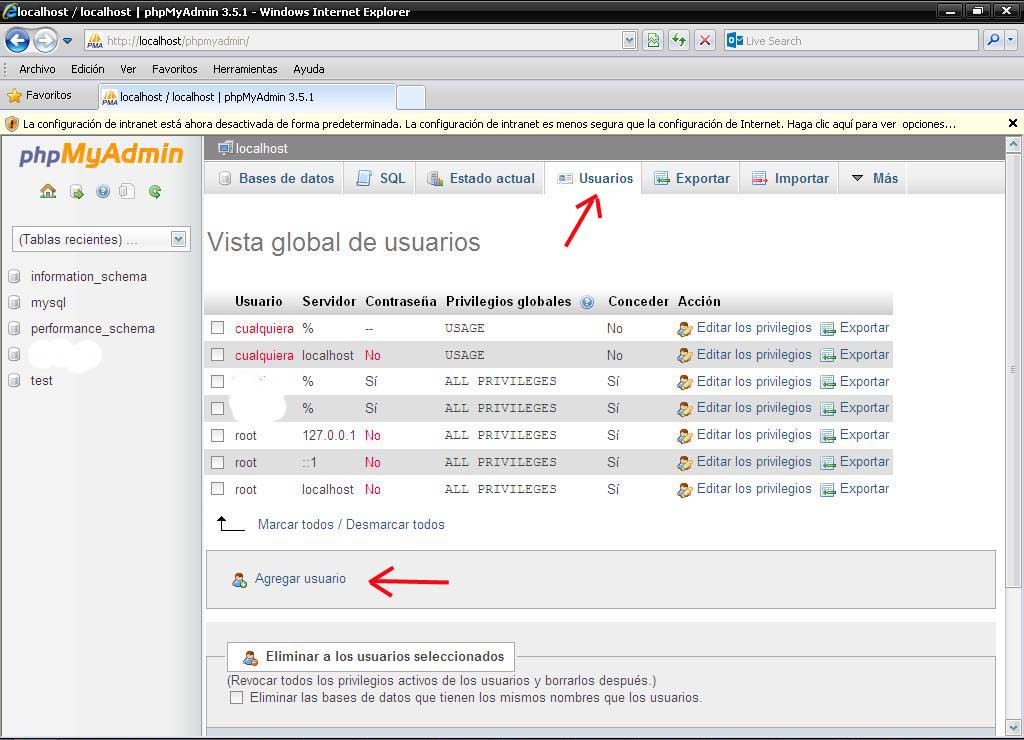The image size is (1024, 740).
Task: Select the Usuarios tab
Action: [x=594, y=178]
